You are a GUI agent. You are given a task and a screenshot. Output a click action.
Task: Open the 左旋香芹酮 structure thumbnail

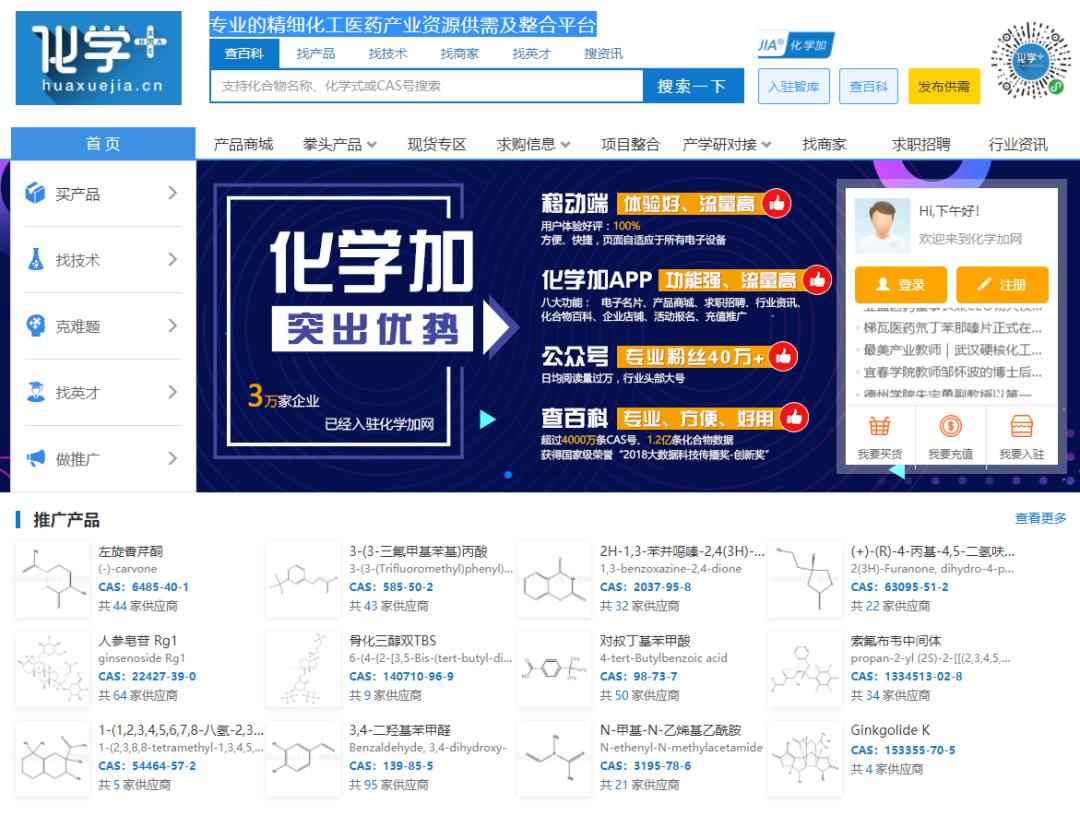[52, 580]
